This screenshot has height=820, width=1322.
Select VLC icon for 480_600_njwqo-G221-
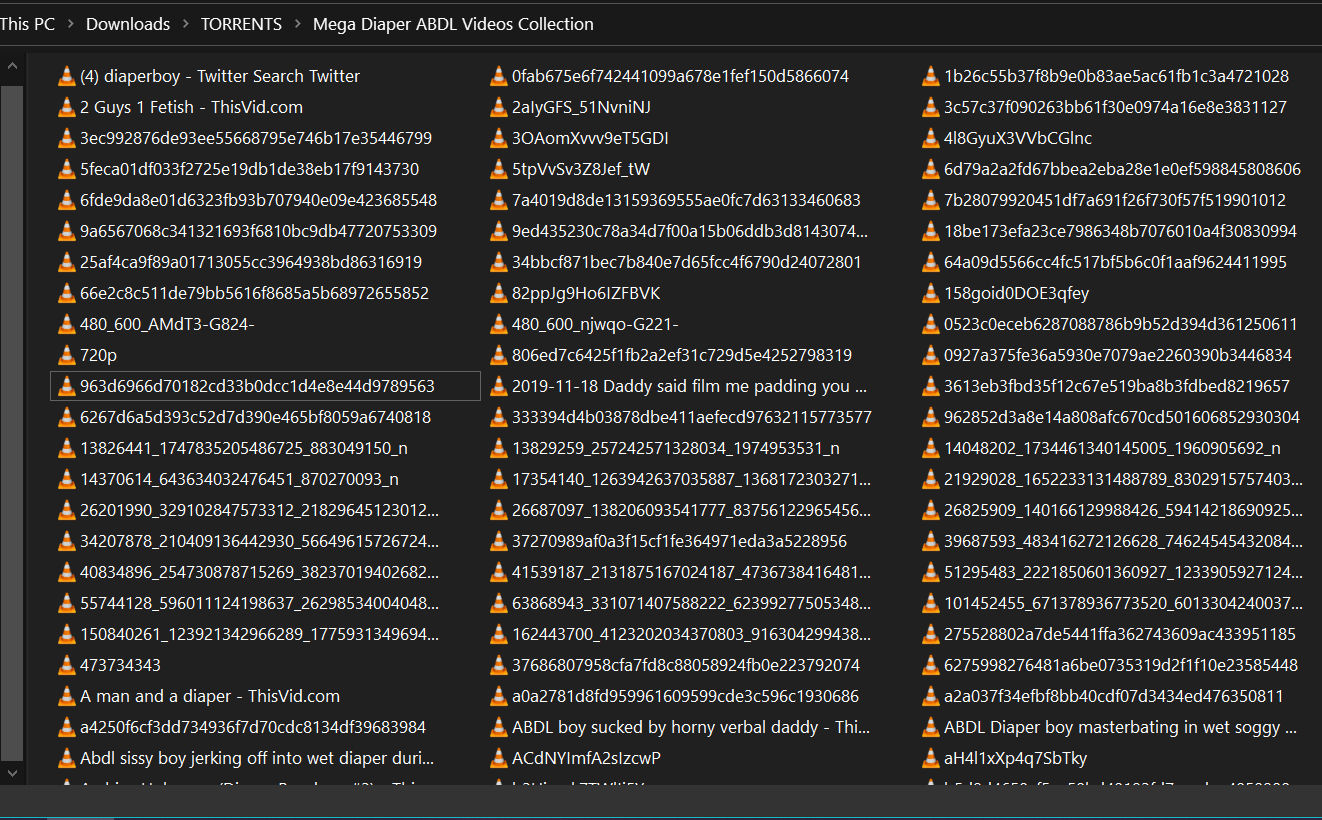[x=499, y=324]
